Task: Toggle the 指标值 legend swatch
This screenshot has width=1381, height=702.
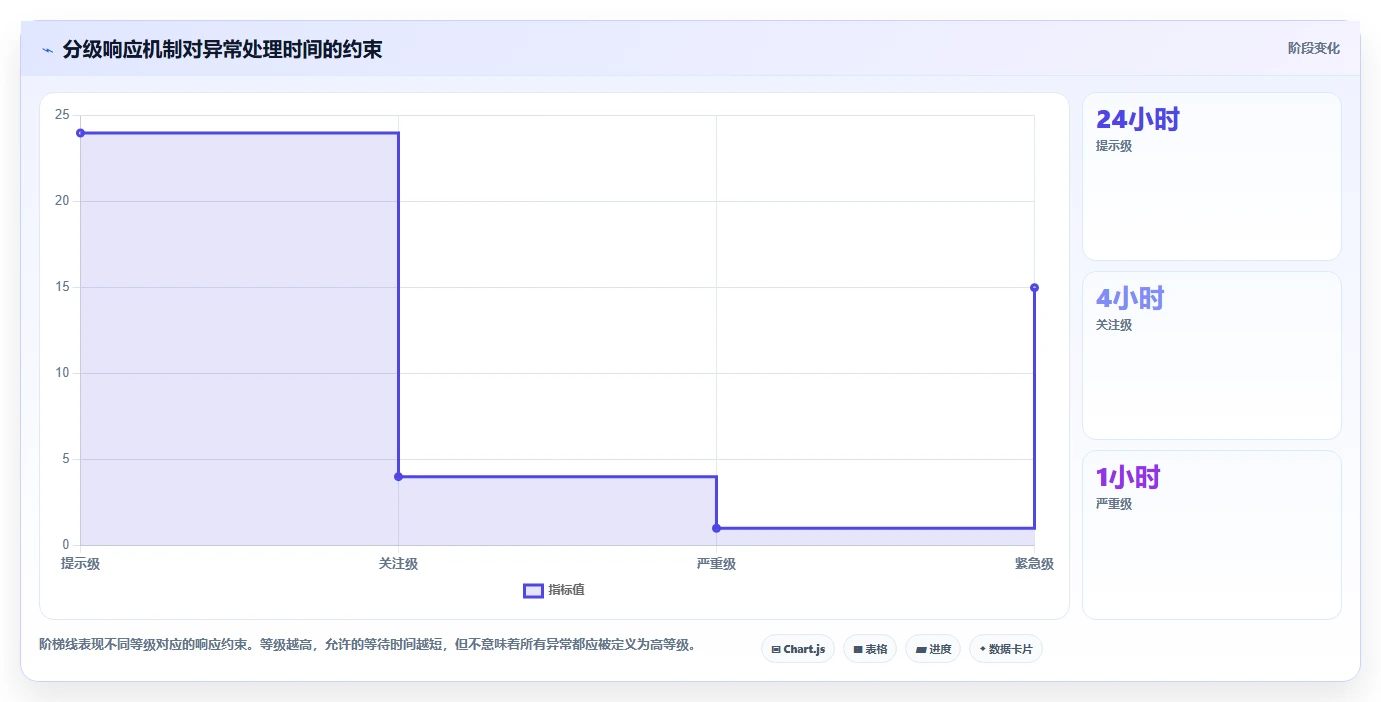Action: (x=533, y=590)
